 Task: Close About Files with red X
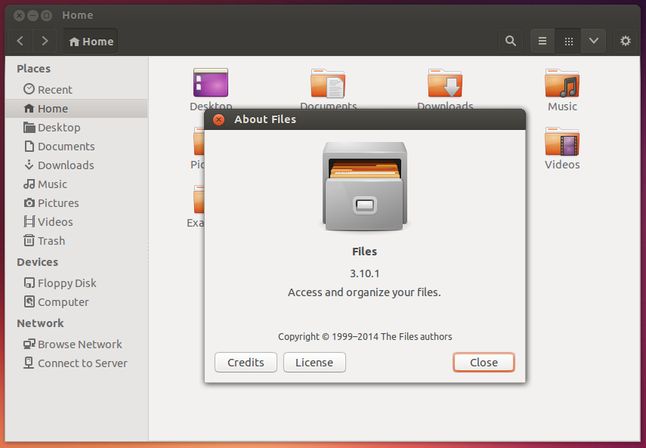pos(219,120)
